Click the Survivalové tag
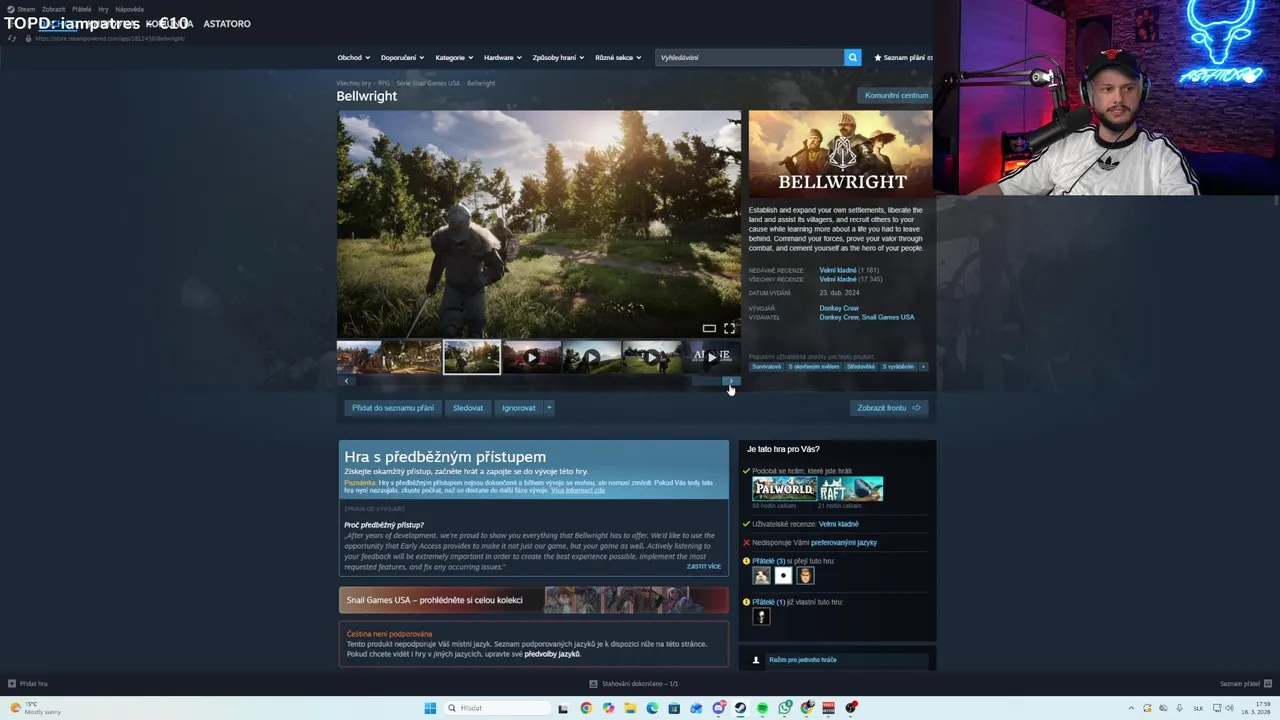This screenshot has height=720, width=1280. coord(766,367)
